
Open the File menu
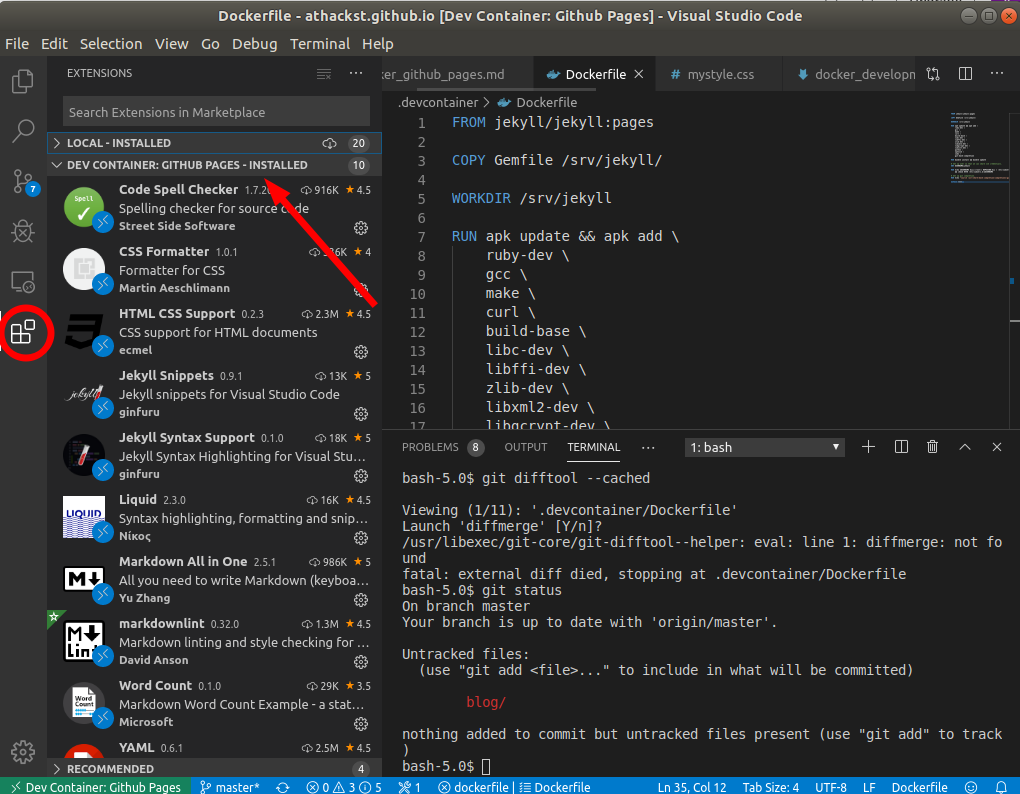click(x=17, y=44)
